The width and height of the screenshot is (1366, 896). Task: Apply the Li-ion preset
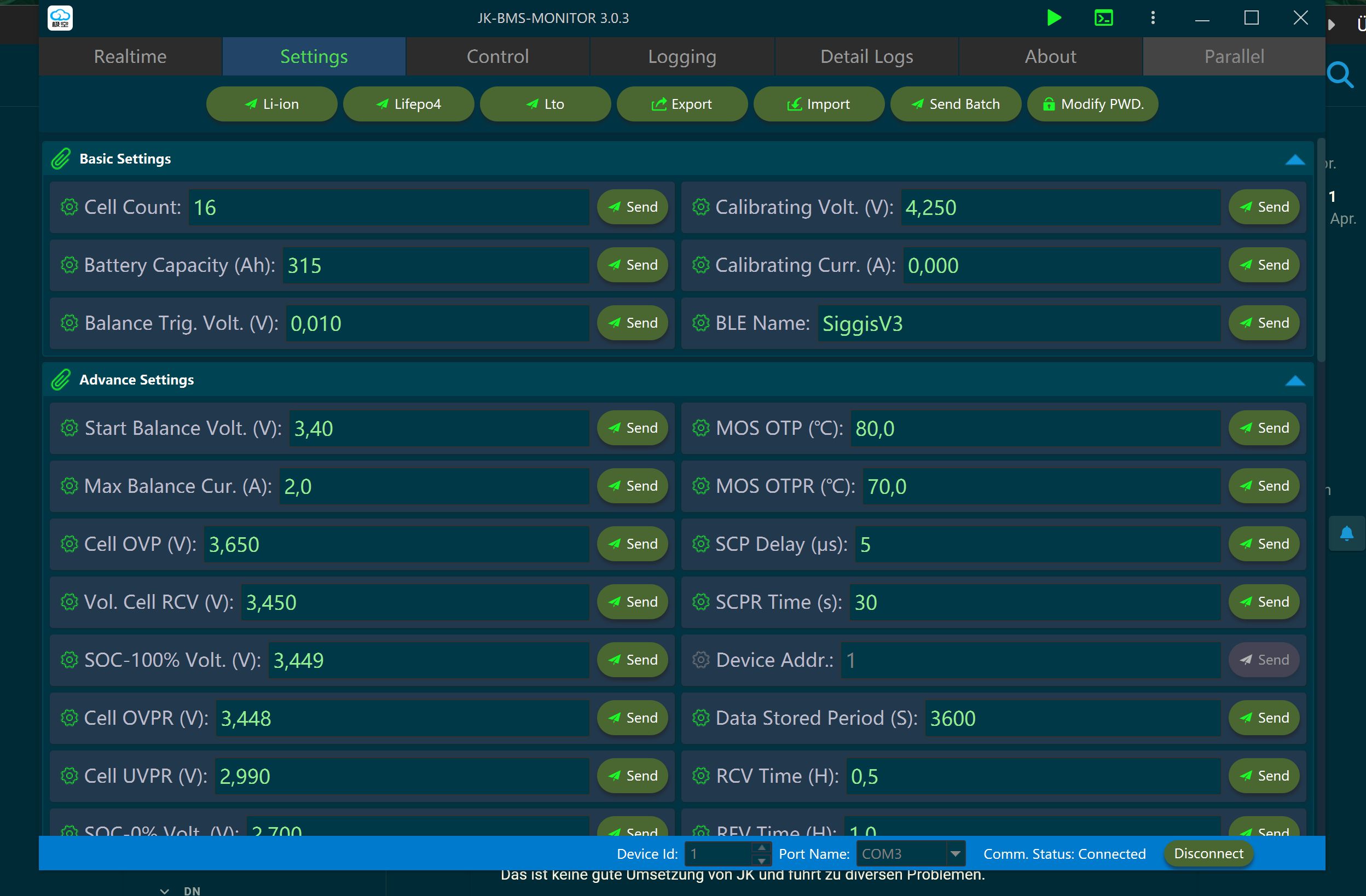coord(271,104)
